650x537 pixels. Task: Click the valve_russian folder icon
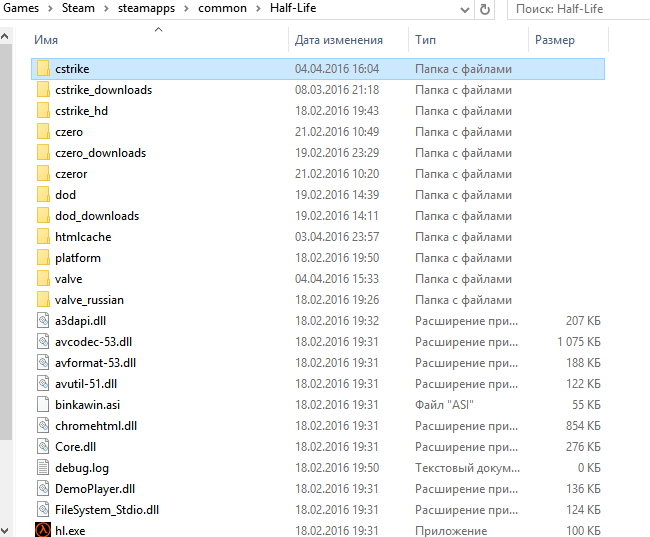tap(43, 300)
